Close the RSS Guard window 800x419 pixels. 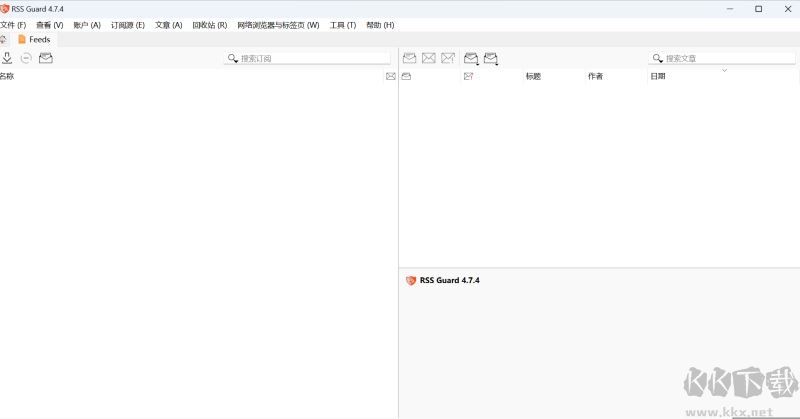pyautogui.click(x=788, y=9)
